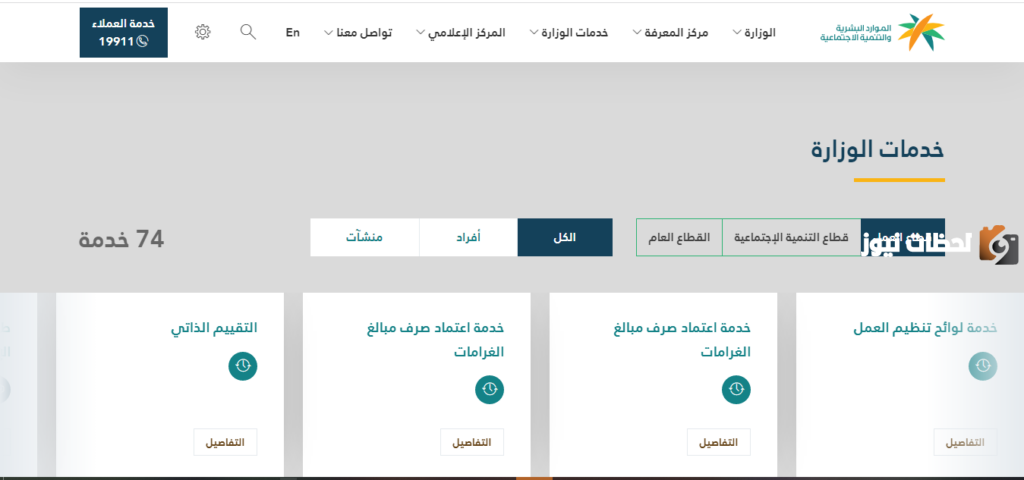Expand the الوزارة navigation menu

pos(754,33)
